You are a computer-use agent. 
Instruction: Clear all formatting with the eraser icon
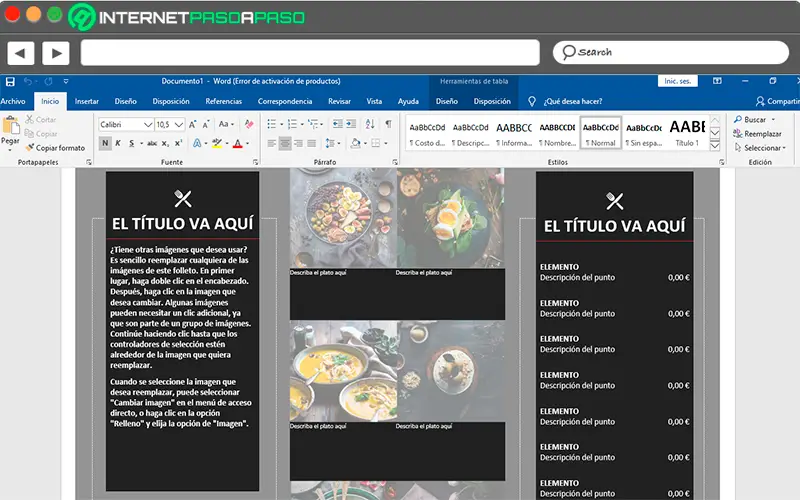pos(249,124)
